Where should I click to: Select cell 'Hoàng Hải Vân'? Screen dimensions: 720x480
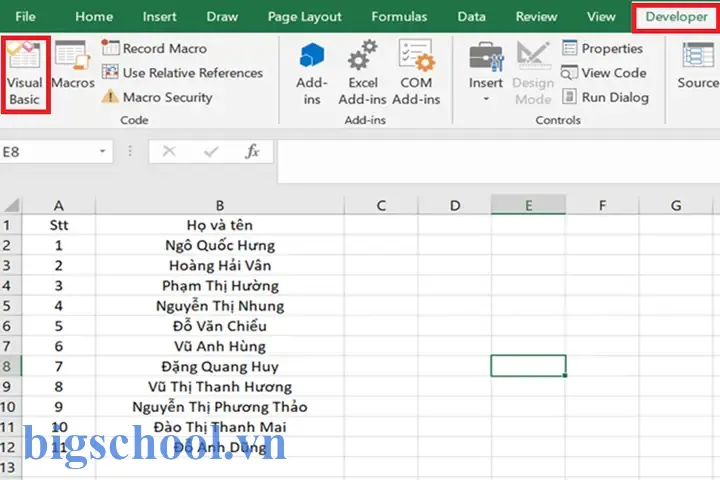tap(220, 265)
